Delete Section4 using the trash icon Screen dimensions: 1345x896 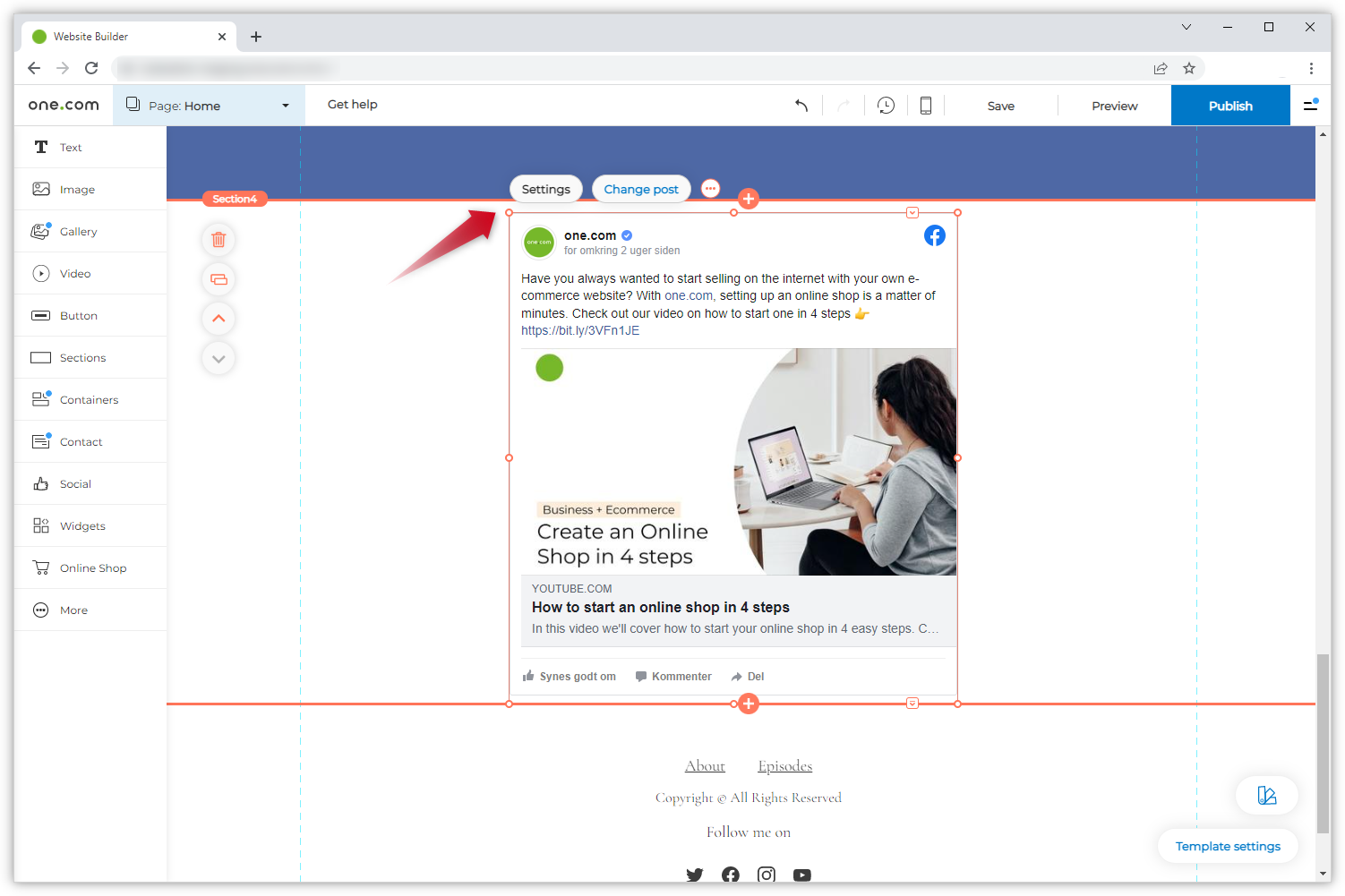coord(218,239)
